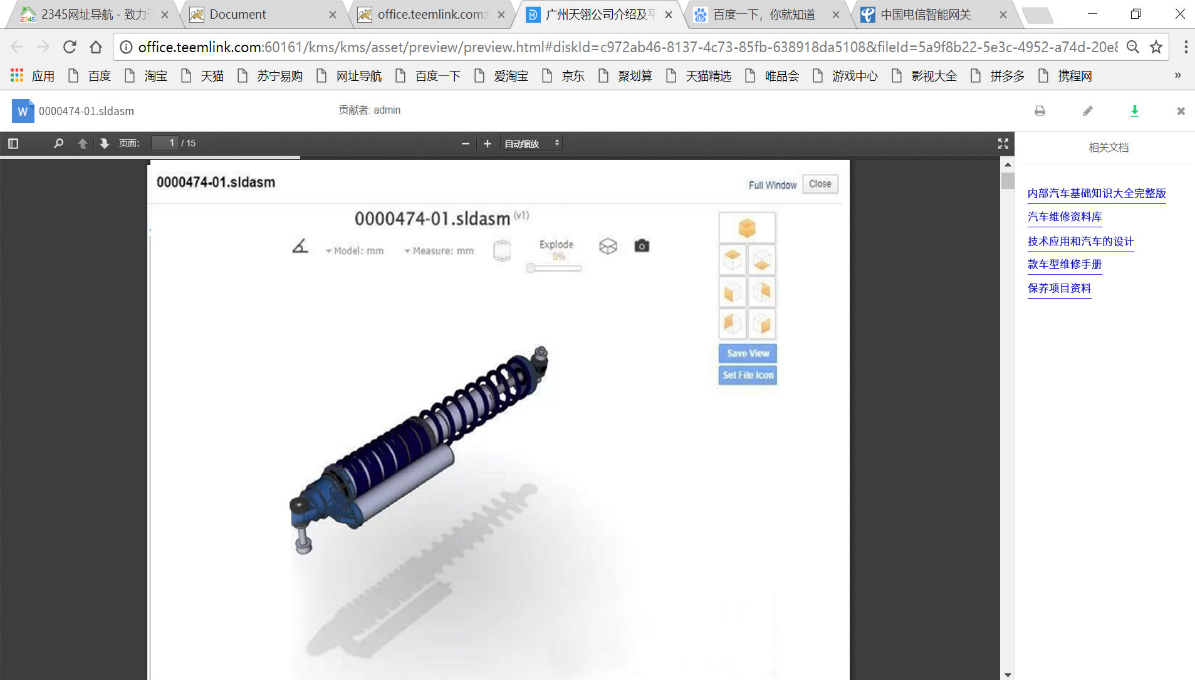Toggle the wireframe cube display mode
Viewport: 1195px width, 680px height.
click(x=608, y=246)
